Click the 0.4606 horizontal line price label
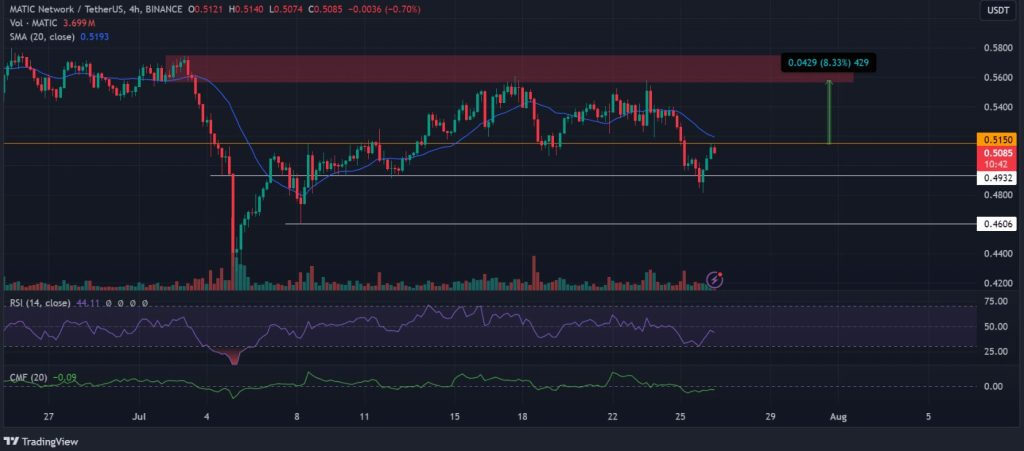 996,224
